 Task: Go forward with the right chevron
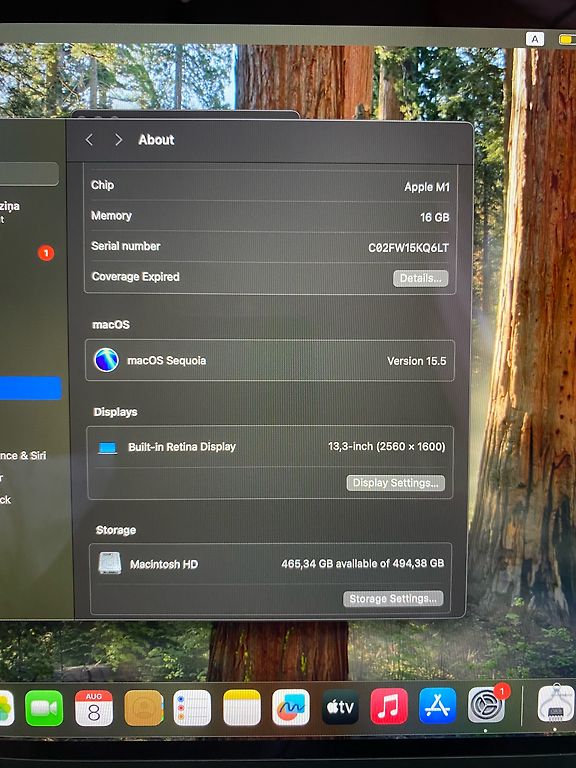coord(118,140)
